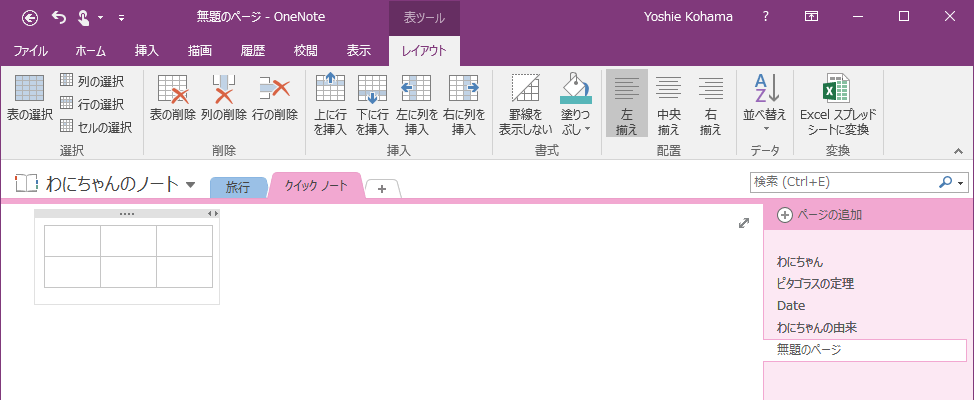Click the search magnifier icon
Viewport: 974px width, 400px height.
[x=945, y=182]
